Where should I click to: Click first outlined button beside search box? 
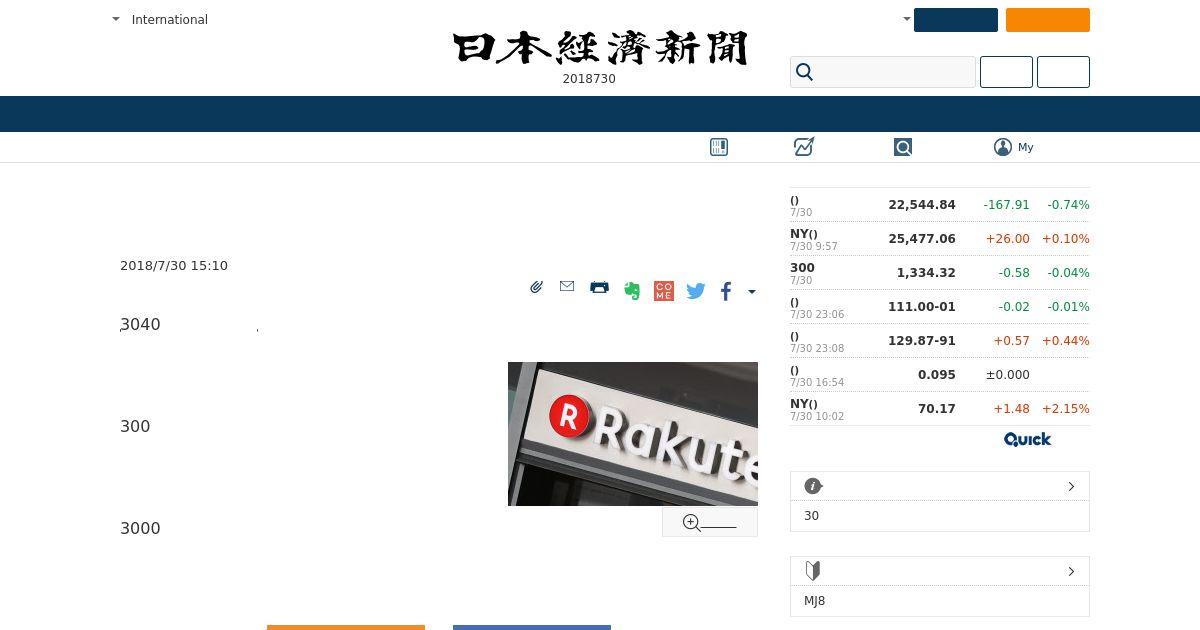[1006, 72]
